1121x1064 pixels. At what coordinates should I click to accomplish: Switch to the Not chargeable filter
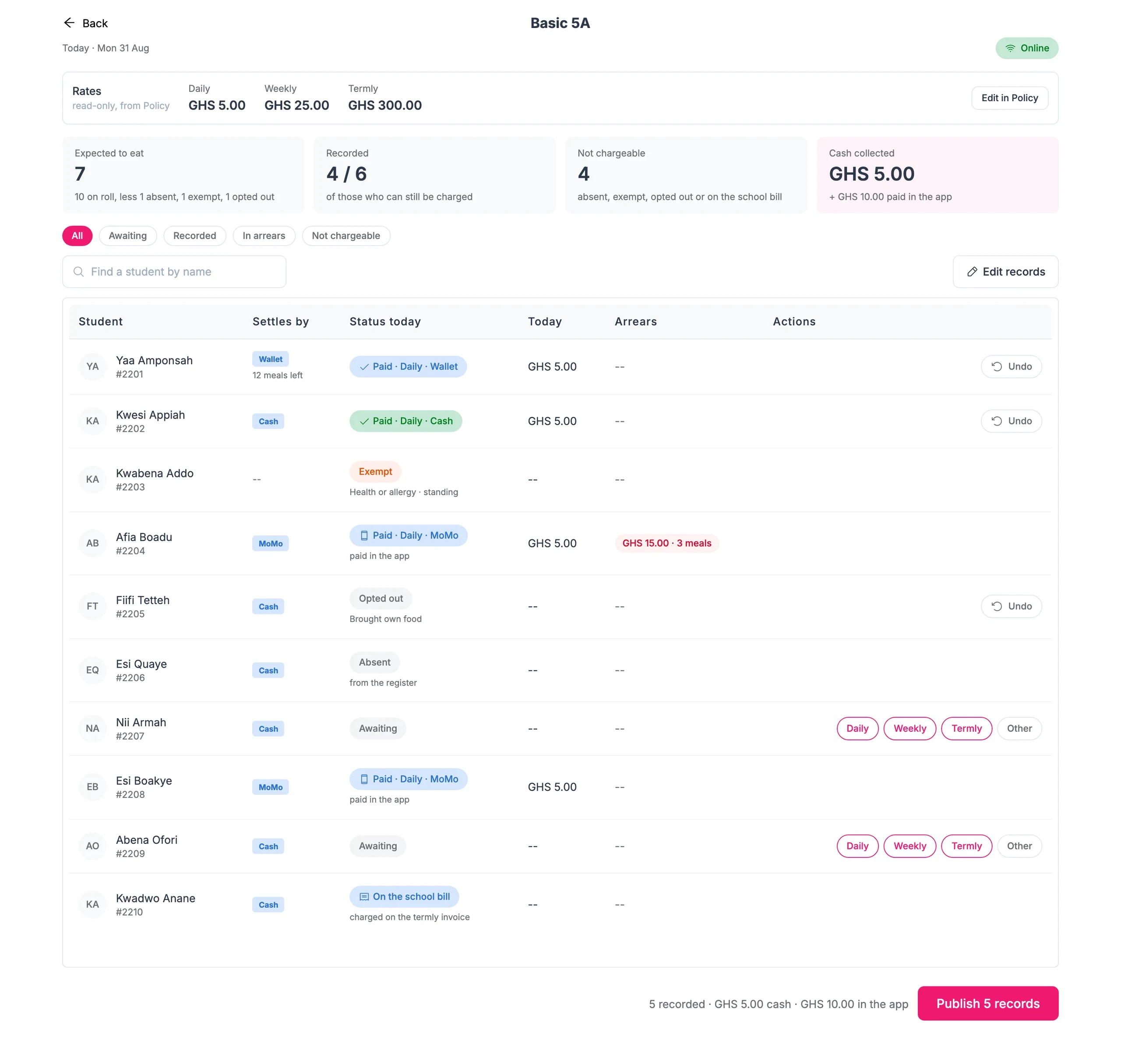click(346, 236)
